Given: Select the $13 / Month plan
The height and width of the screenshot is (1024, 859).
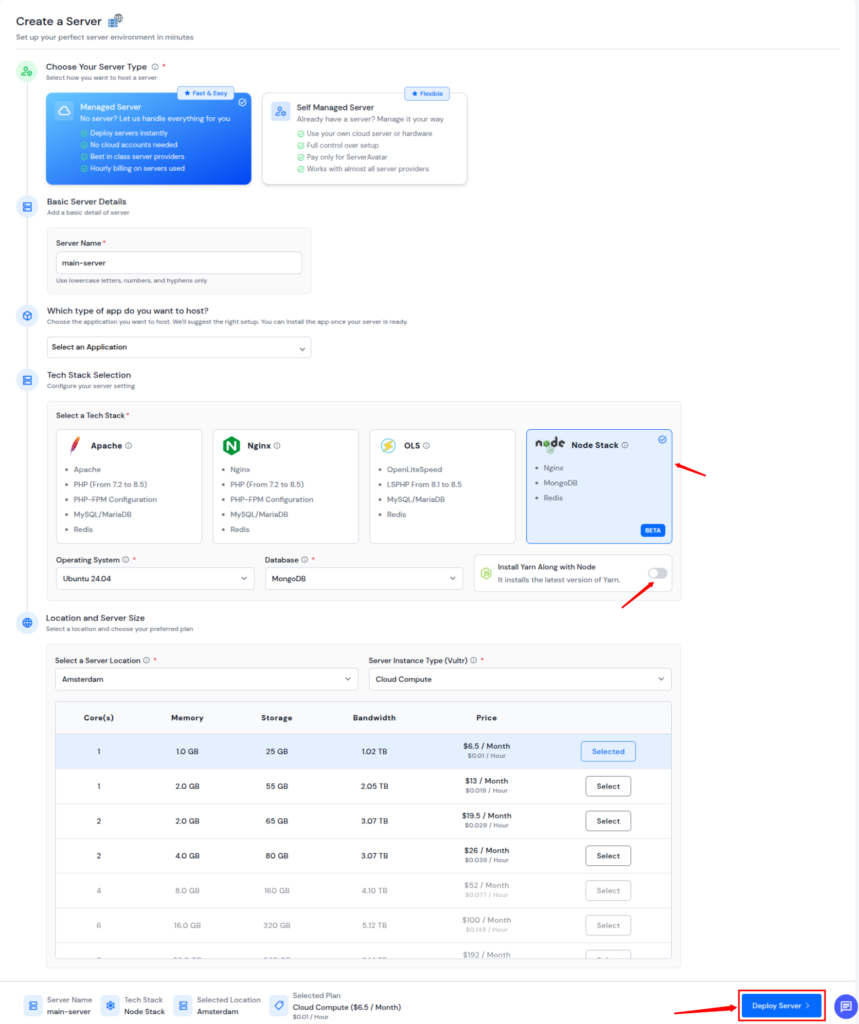Looking at the screenshot, I should pyautogui.click(x=608, y=786).
